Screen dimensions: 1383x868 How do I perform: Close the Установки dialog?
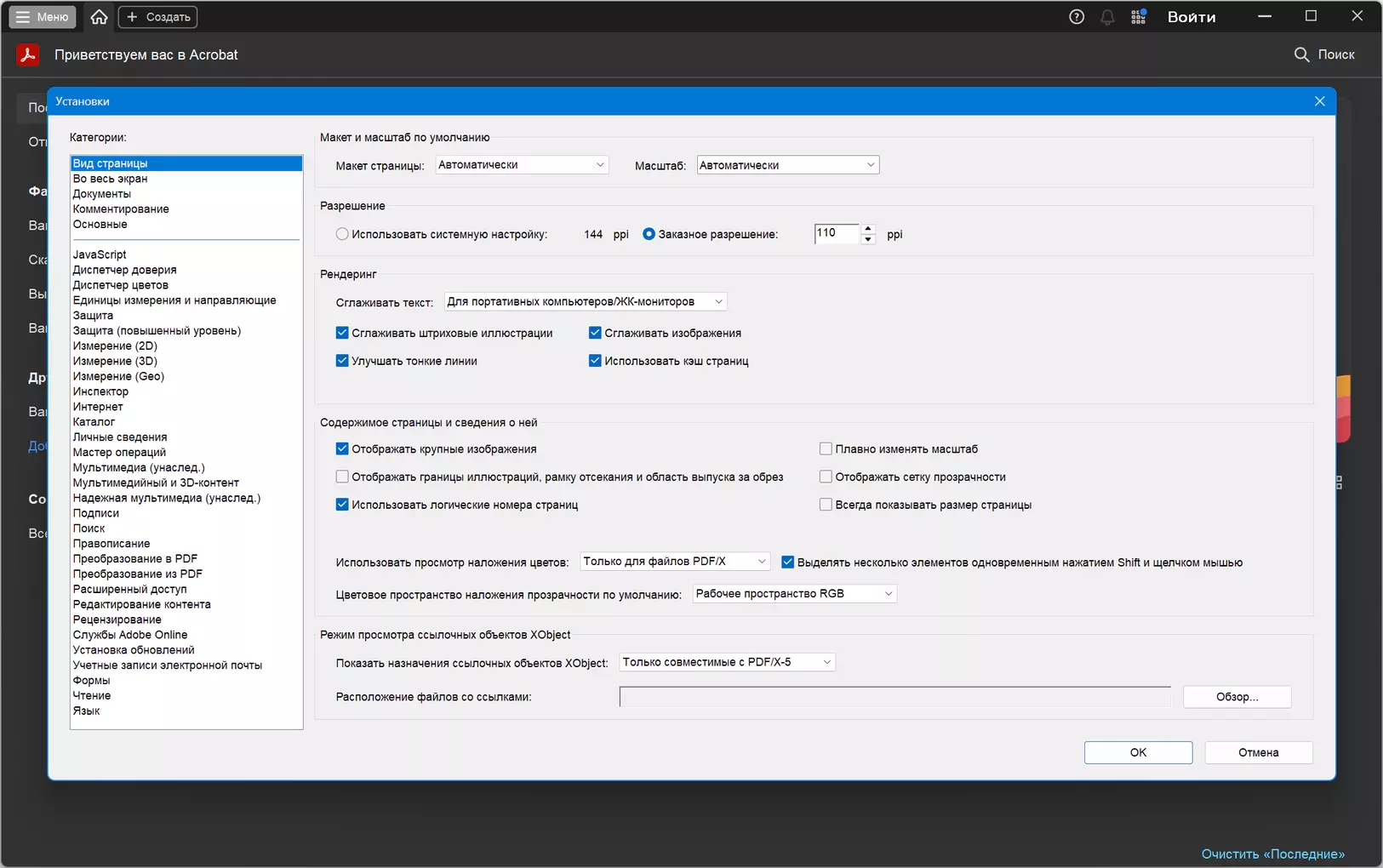pyautogui.click(x=1319, y=101)
